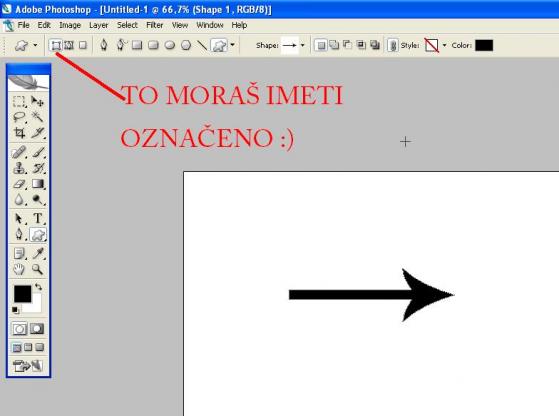Switch to Fill pixels mode
The width and height of the screenshot is (559, 416).
point(82,45)
